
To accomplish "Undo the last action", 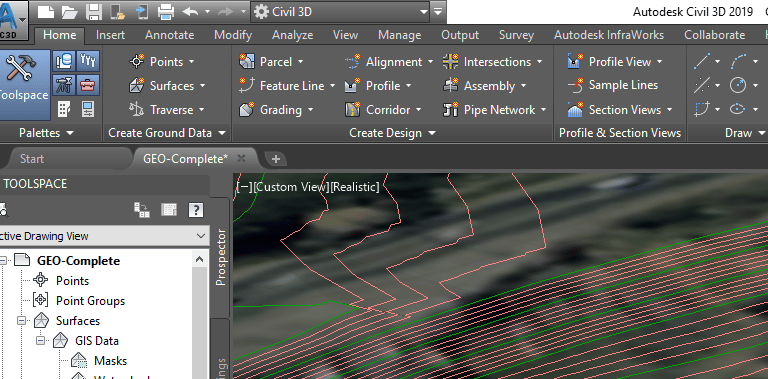I will tap(190, 11).
